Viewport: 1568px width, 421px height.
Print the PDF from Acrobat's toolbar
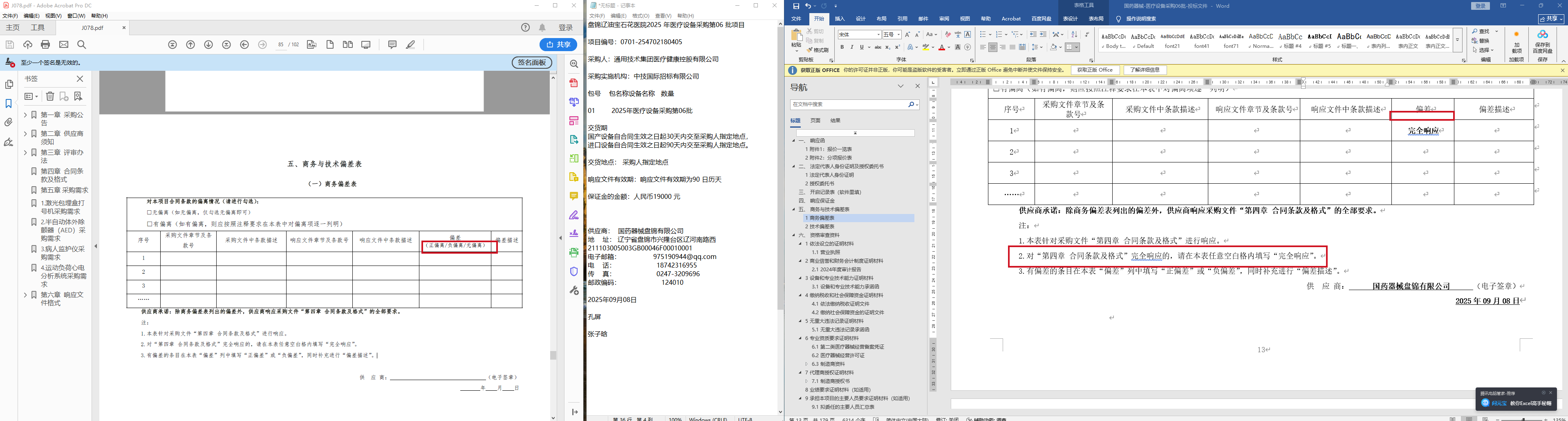[45, 45]
